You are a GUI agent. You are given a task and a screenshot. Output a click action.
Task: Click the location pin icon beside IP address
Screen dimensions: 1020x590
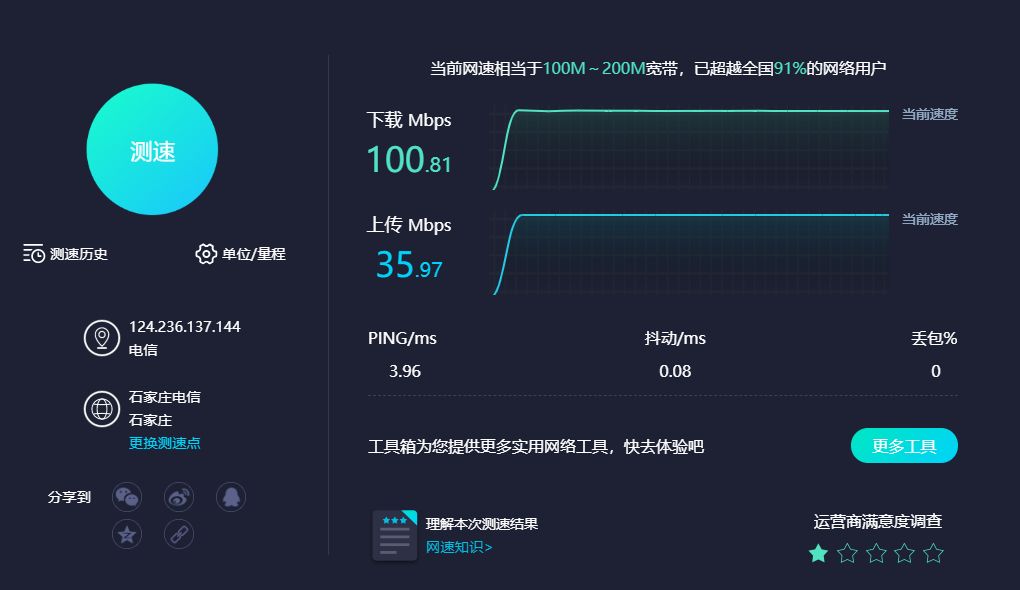102,338
